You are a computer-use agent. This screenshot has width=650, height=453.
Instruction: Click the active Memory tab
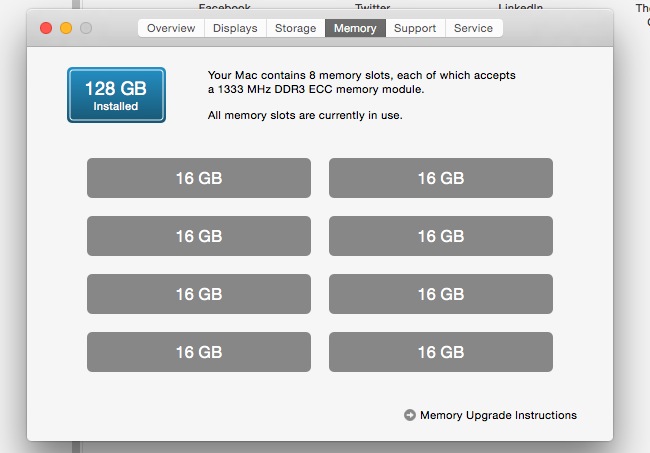click(355, 28)
